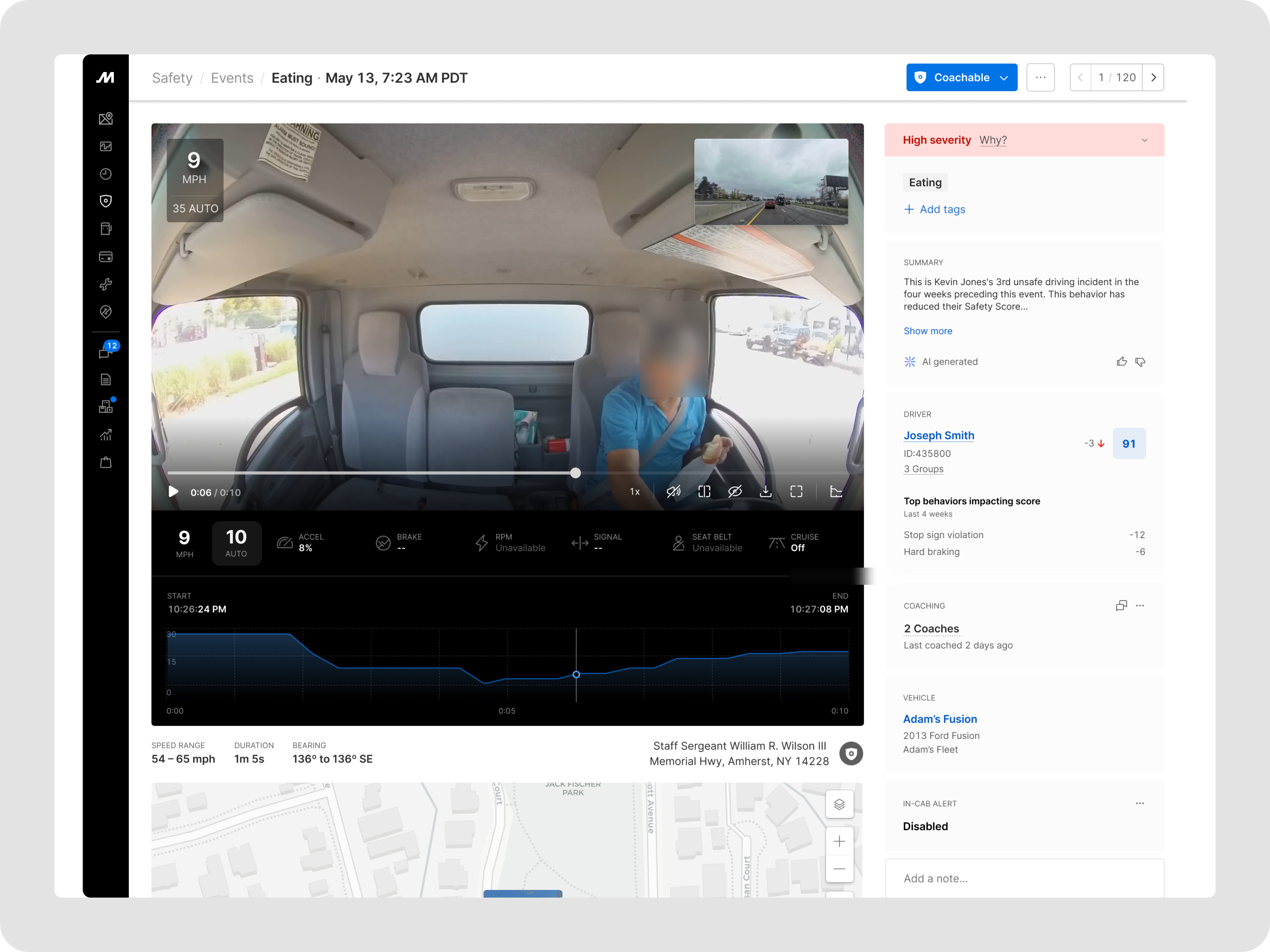This screenshot has height=952, width=1270.
Task: Toggle the speed graph chart icon
Action: click(x=836, y=492)
